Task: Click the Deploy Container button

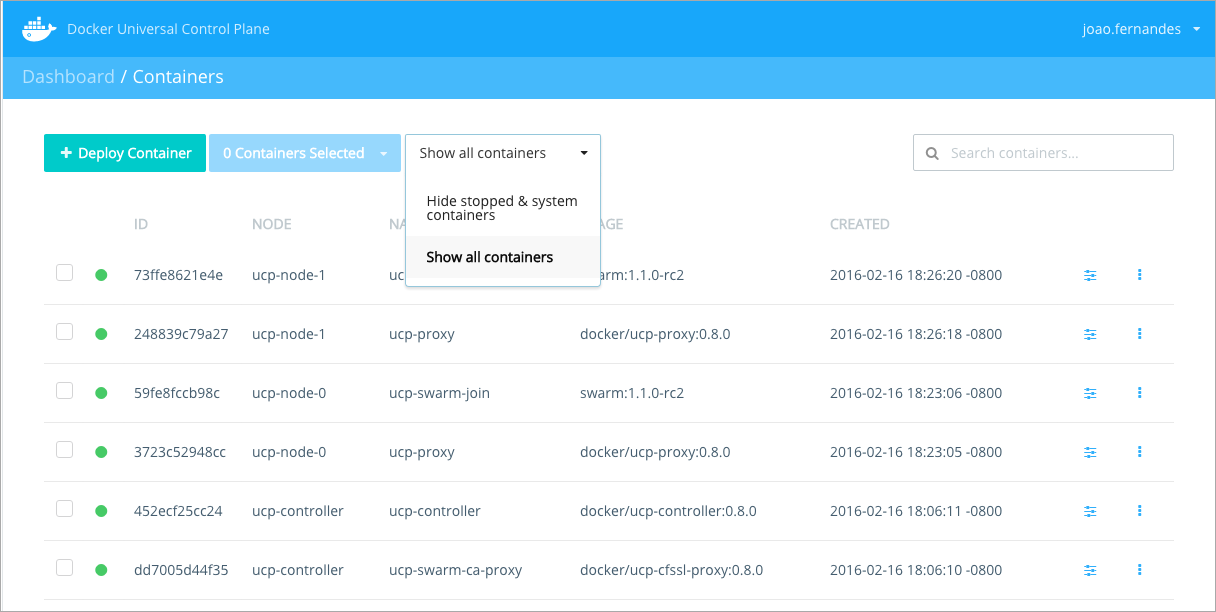Action: [x=125, y=153]
